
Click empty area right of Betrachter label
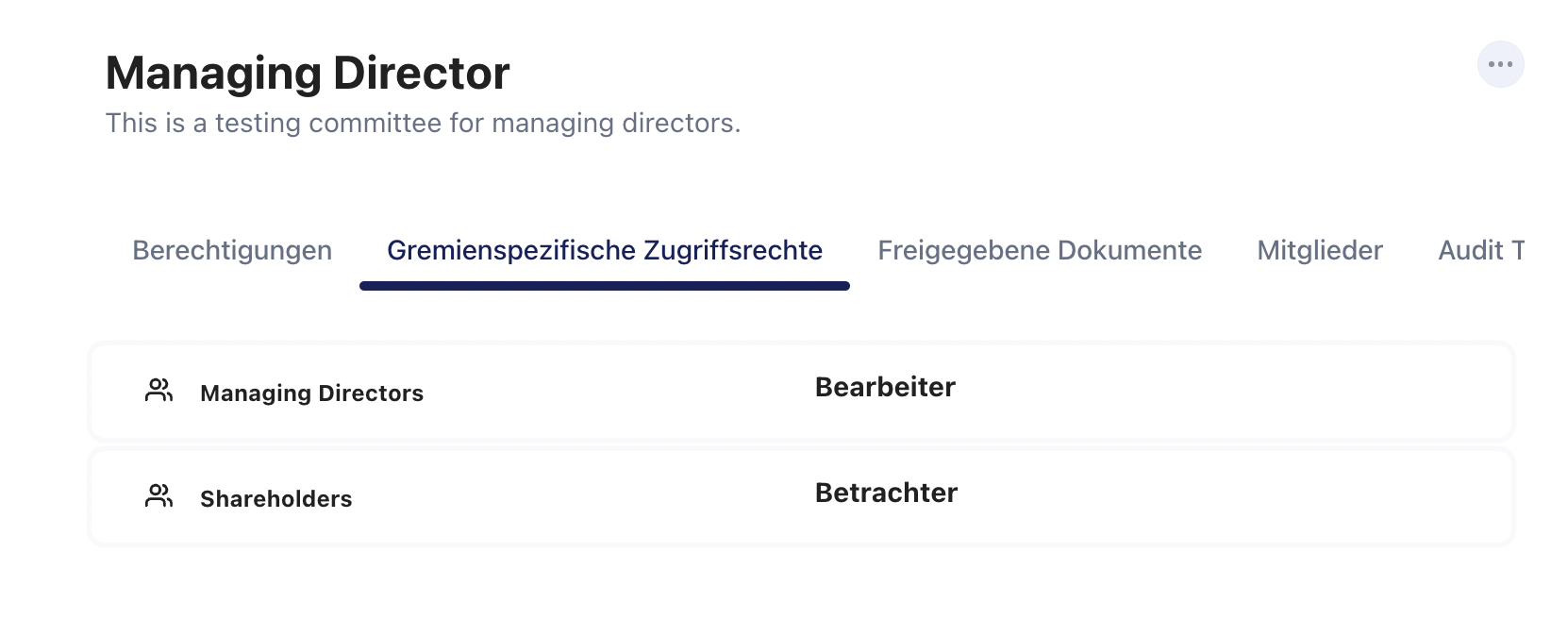1226,496
